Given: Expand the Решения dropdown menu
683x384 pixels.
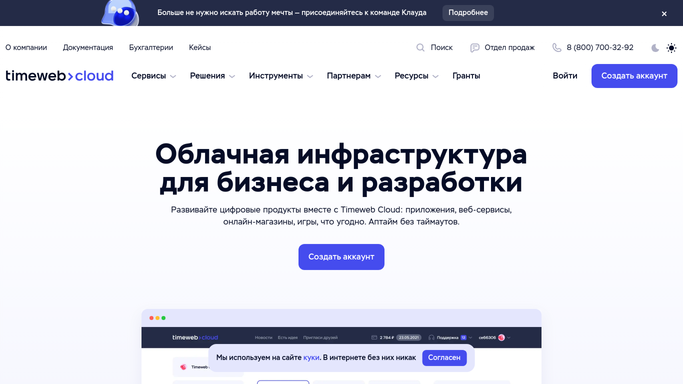Looking at the screenshot, I should (x=212, y=76).
